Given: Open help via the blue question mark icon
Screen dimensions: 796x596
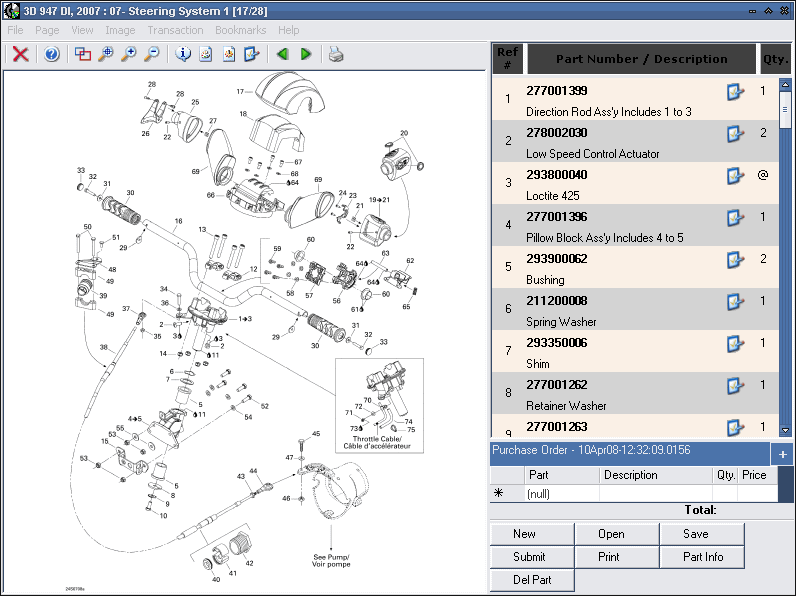Looking at the screenshot, I should tap(52, 54).
